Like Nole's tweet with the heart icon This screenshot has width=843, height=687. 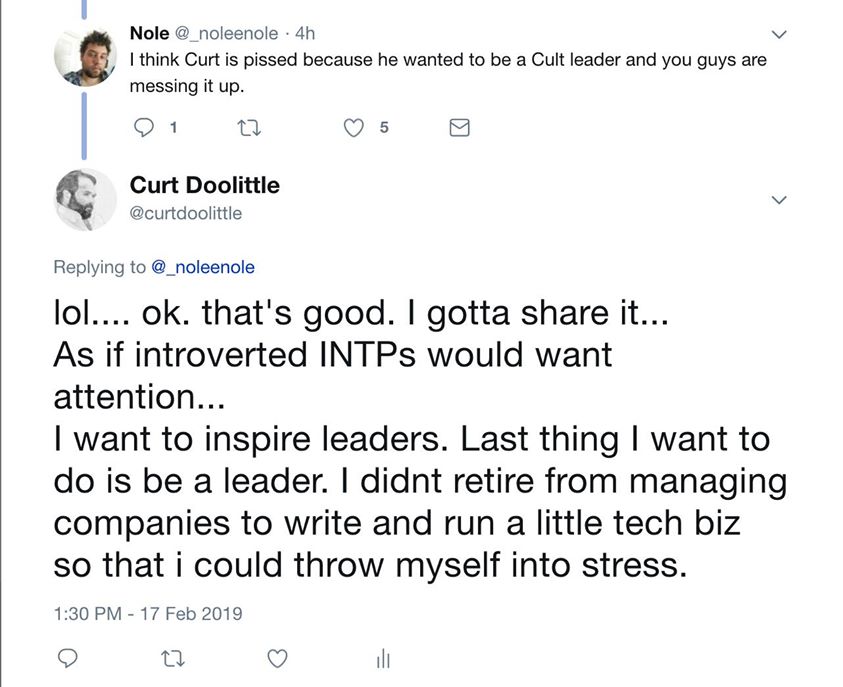353,127
